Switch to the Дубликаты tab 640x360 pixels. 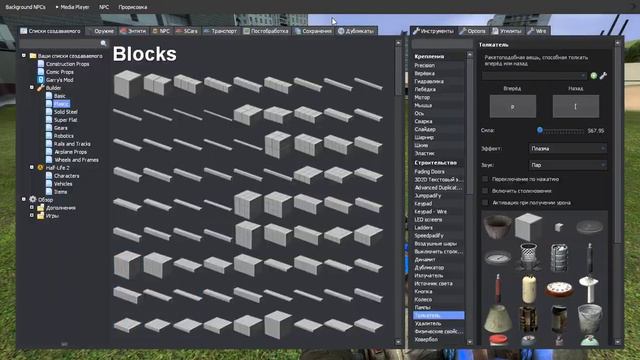tap(356, 31)
